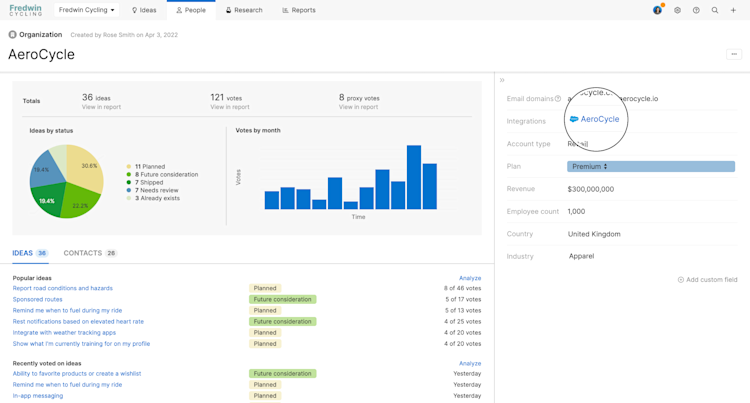Open the Sponsored routes idea
Viewport: 750px width, 403px height.
point(37,299)
